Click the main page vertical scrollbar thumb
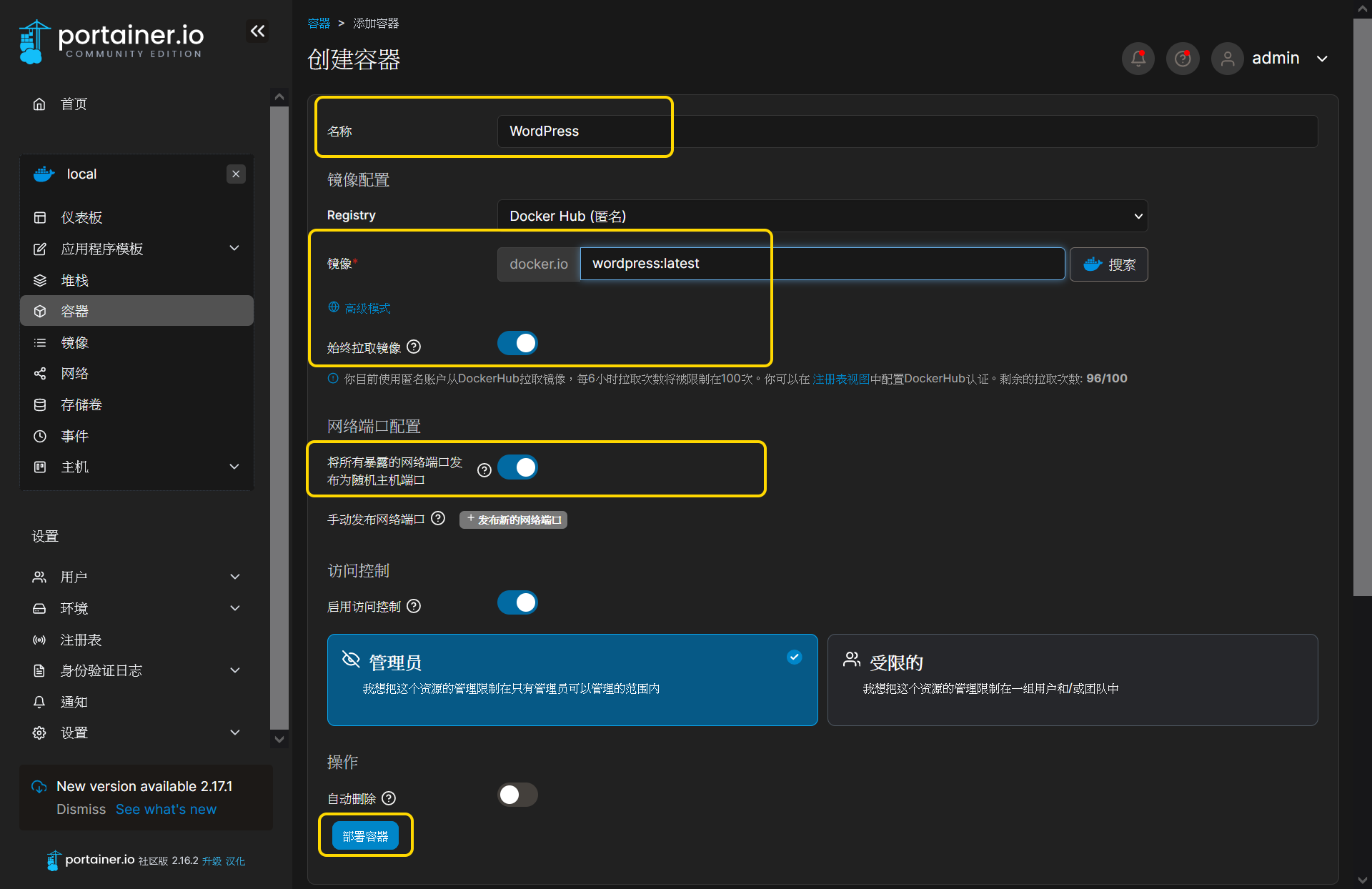The image size is (1372, 889). [1363, 307]
